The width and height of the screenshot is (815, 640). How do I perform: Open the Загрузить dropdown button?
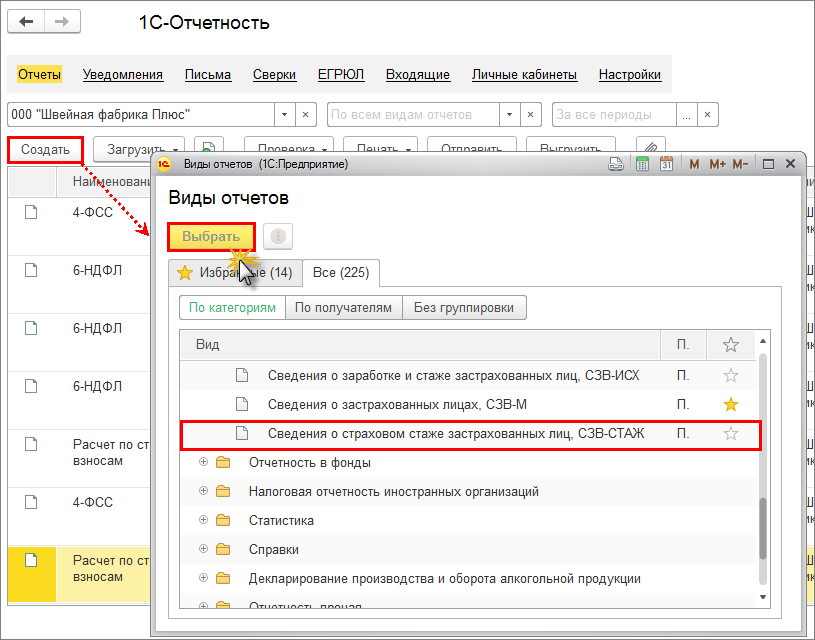[139, 150]
